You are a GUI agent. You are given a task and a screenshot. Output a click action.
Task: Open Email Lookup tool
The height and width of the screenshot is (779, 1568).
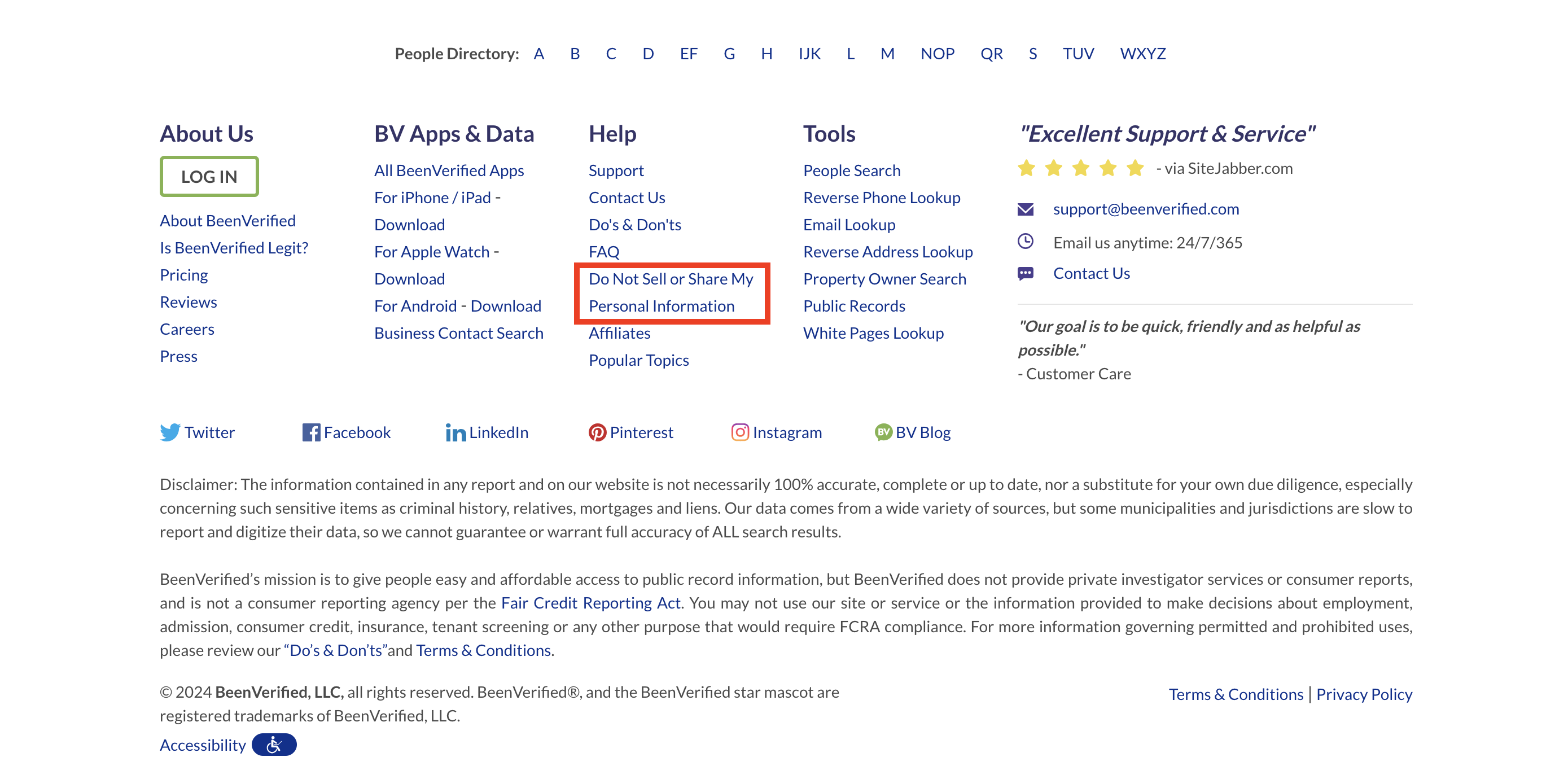point(849,225)
